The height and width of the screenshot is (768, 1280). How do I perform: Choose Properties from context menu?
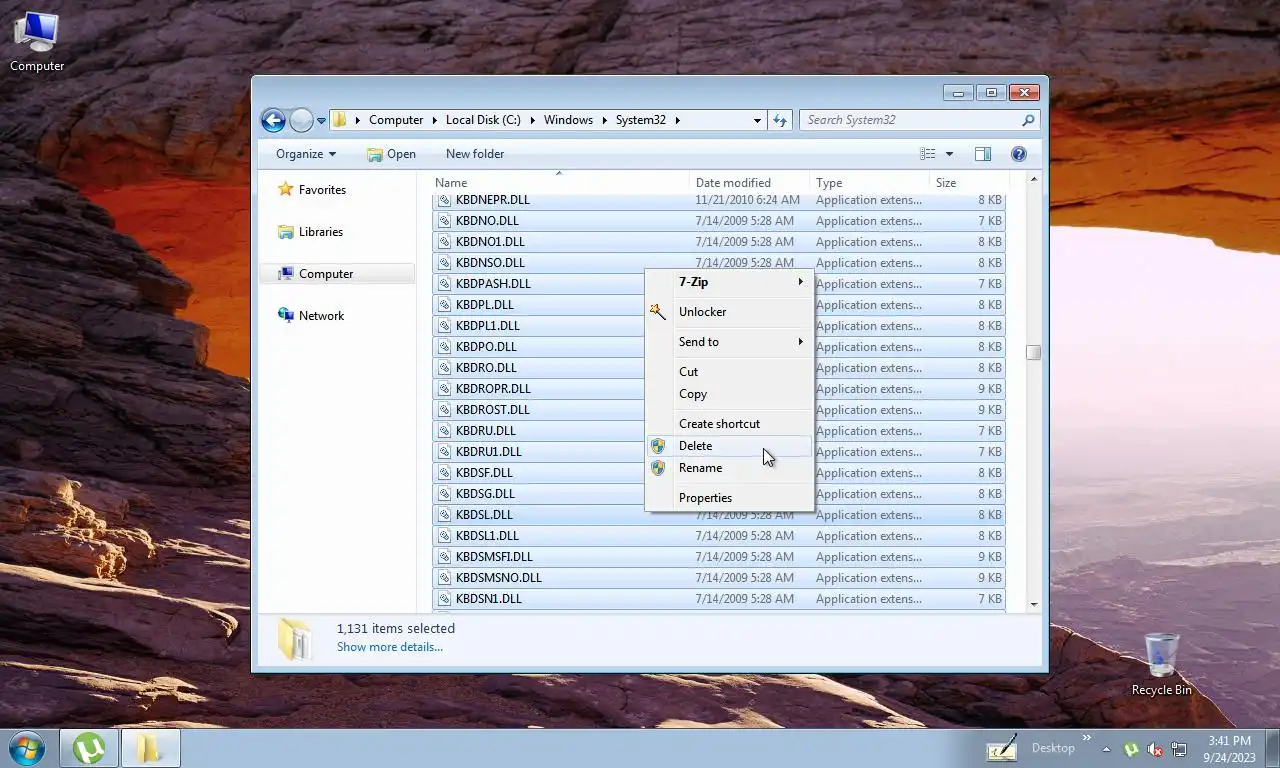tap(729, 498)
